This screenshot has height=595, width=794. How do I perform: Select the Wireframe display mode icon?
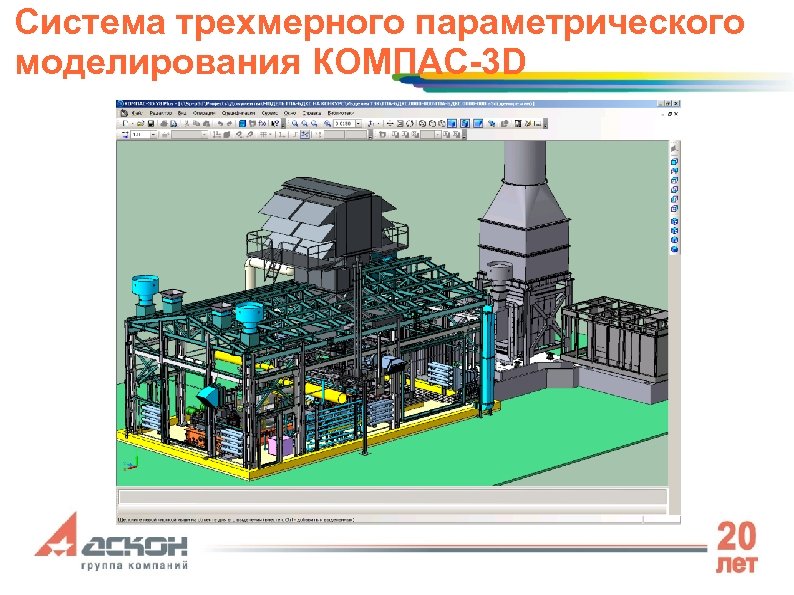coord(422,124)
